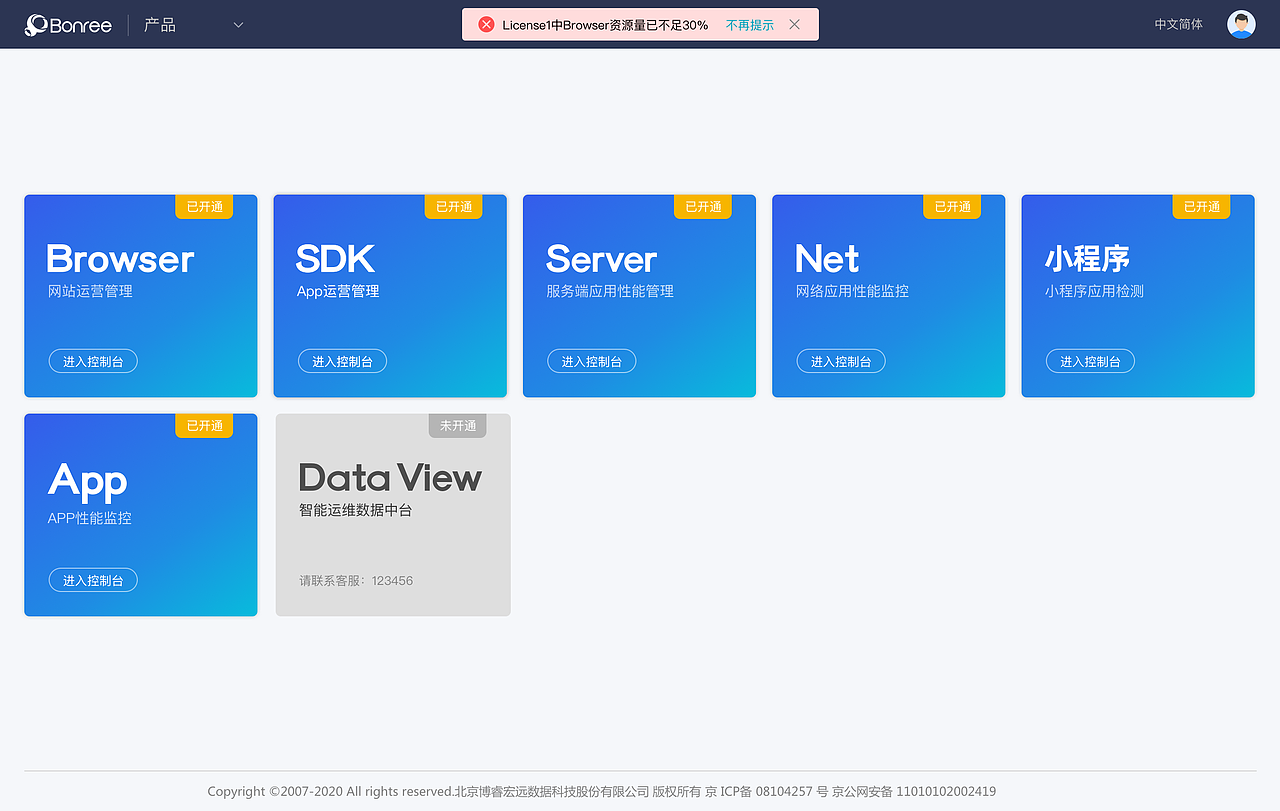1280x811 pixels.
Task: Enter the SDK console with 进入控制台
Action: (x=342, y=361)
